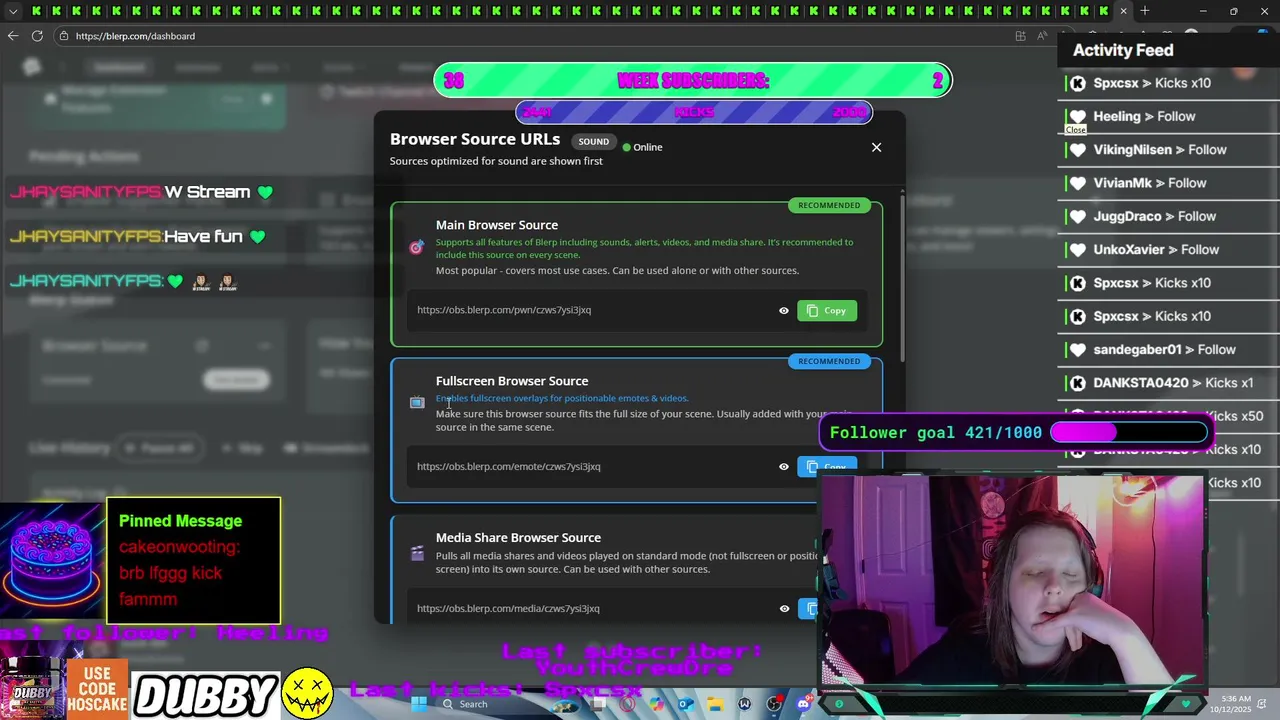Viewport: 1280px width, 720px height.
Task: Go back in the browser
Action: pos(12,36)
